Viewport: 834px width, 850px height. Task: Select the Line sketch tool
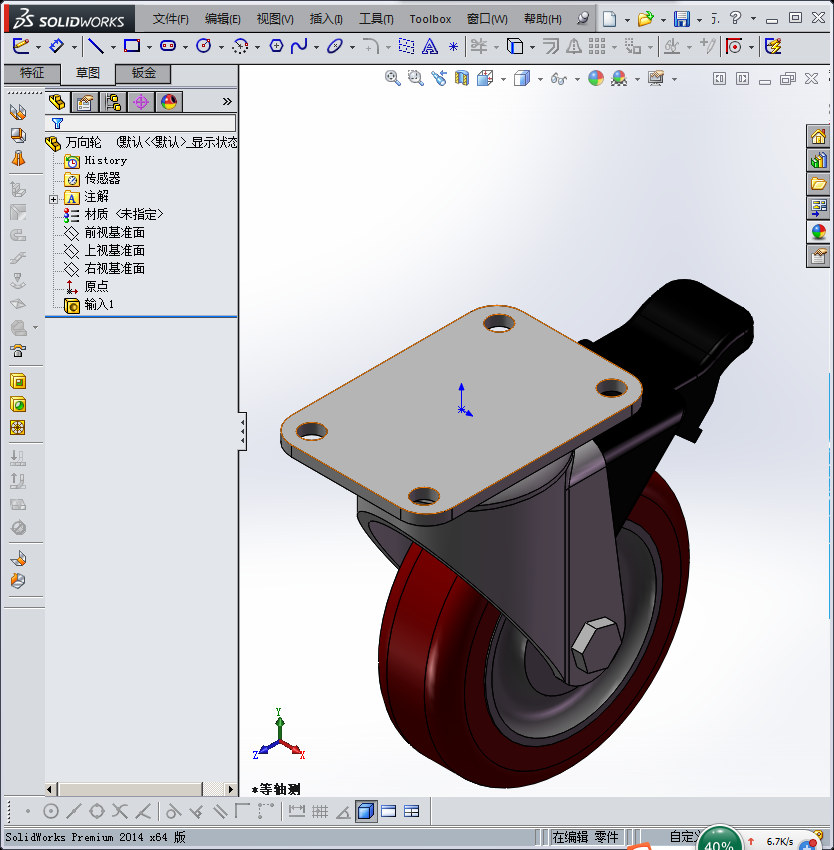pos(96,46)
